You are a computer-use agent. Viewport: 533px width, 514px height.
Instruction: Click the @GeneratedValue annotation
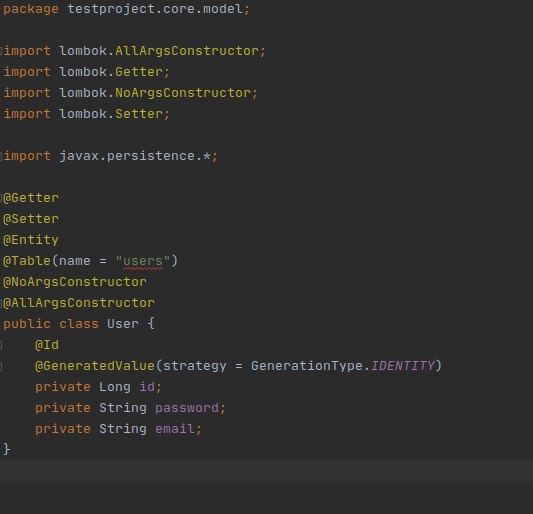pos(95,366)
